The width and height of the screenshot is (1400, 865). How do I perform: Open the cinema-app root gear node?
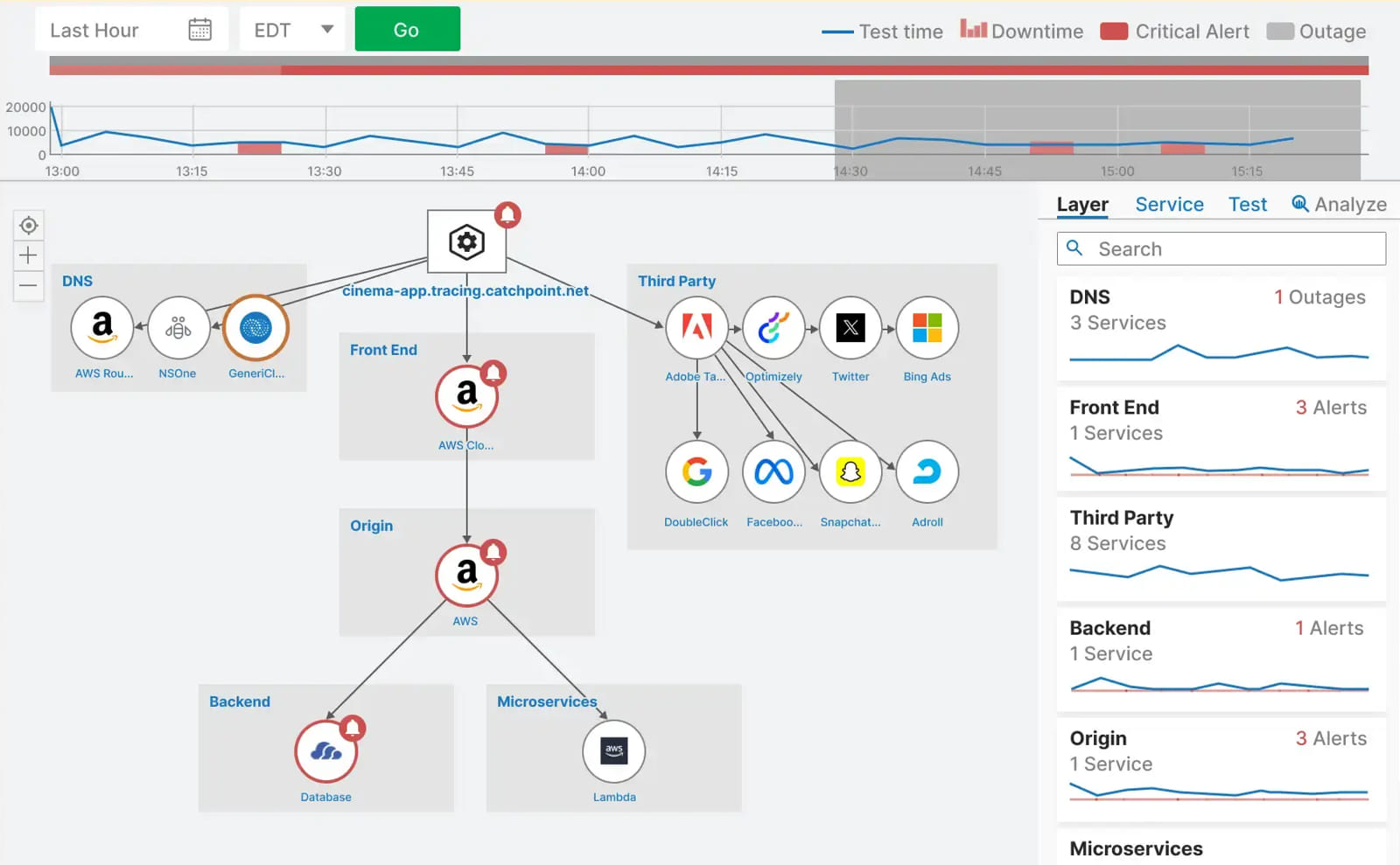(466, 242)
